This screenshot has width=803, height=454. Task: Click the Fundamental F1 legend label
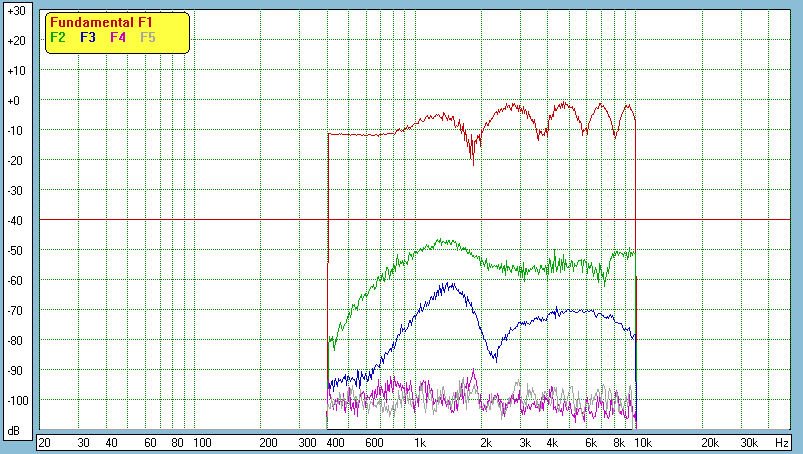tap(100, 22)
